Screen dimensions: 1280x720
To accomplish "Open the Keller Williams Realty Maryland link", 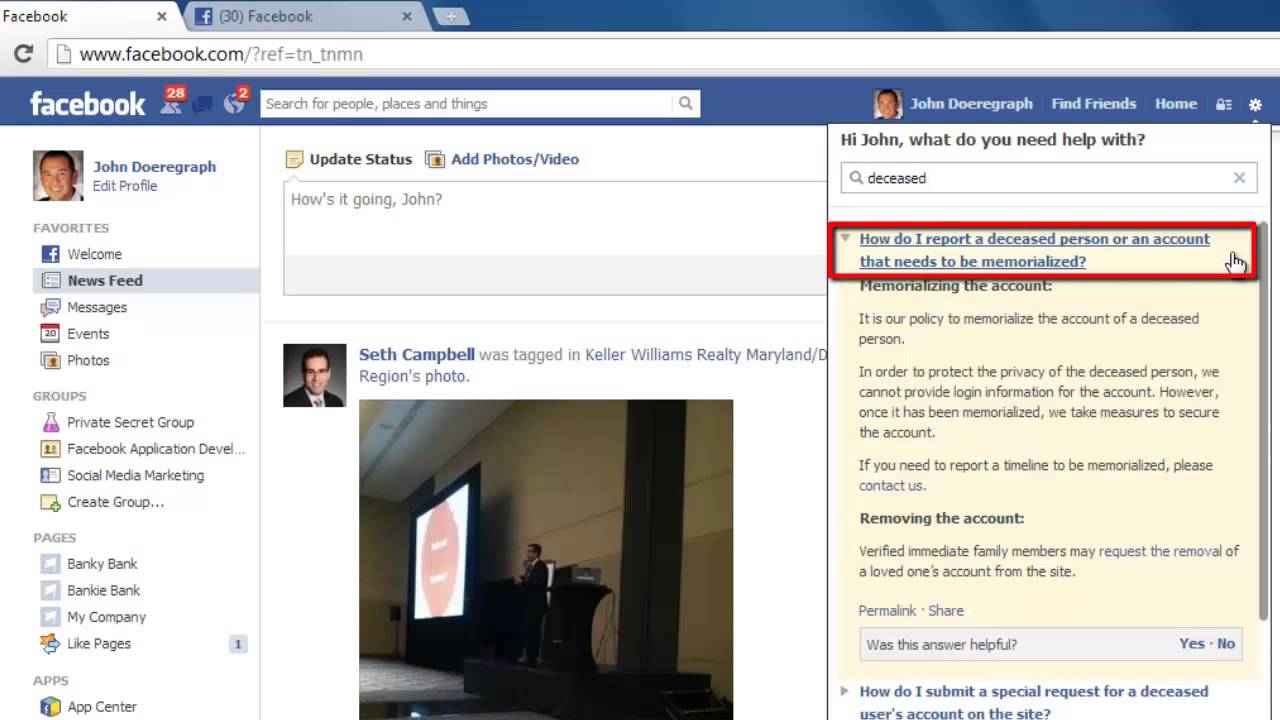I will pyautogui.click(x=706, y=354).
